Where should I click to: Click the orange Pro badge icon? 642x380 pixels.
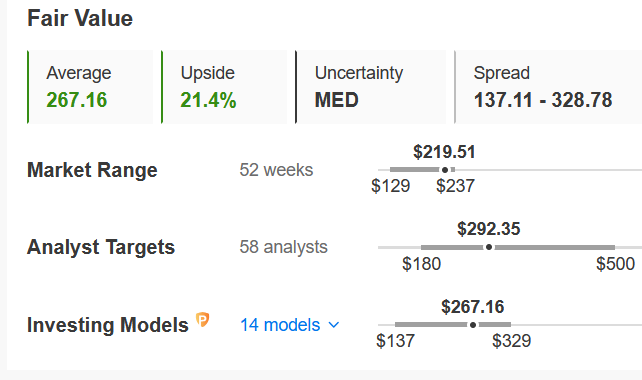click(203, 319)
